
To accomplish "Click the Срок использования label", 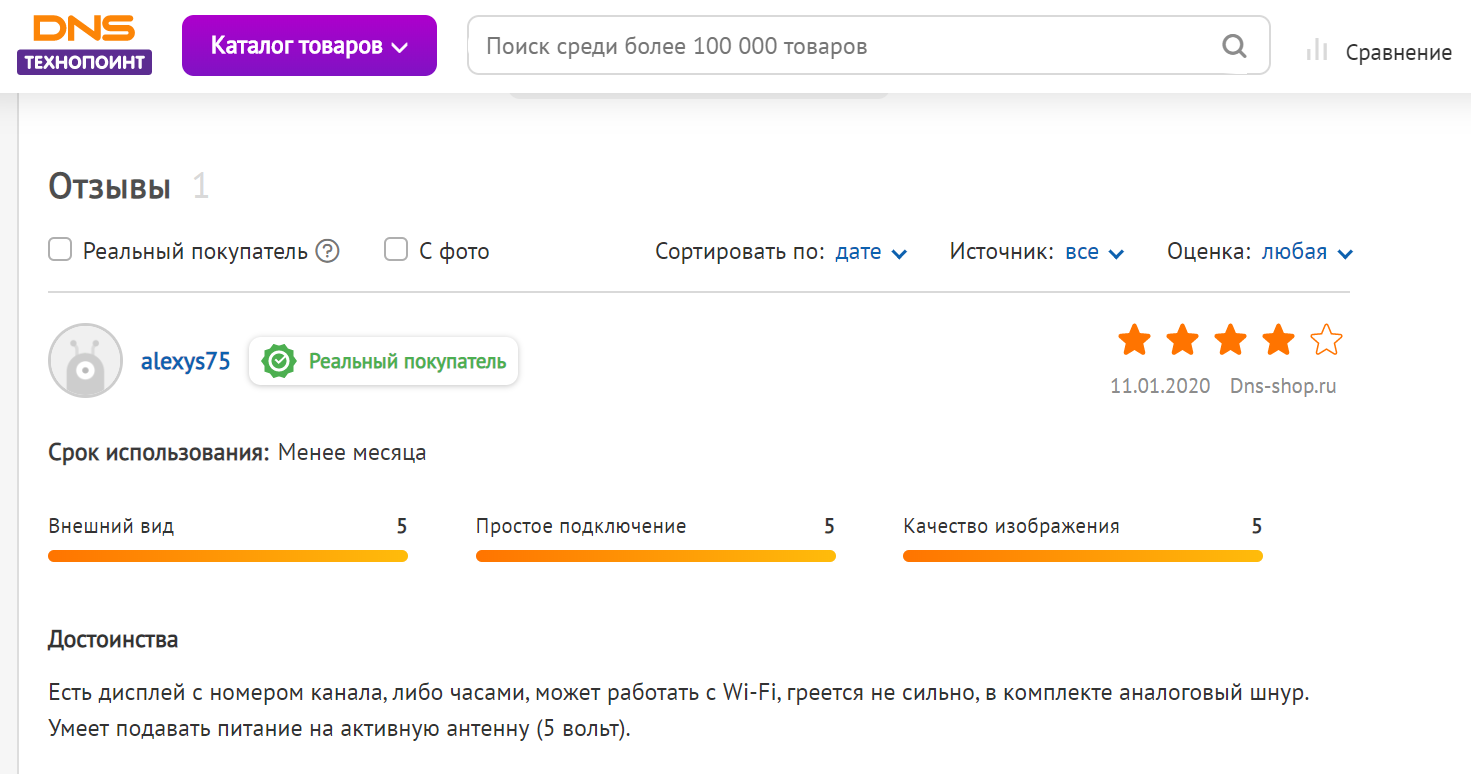I will [x=159, y=453].
